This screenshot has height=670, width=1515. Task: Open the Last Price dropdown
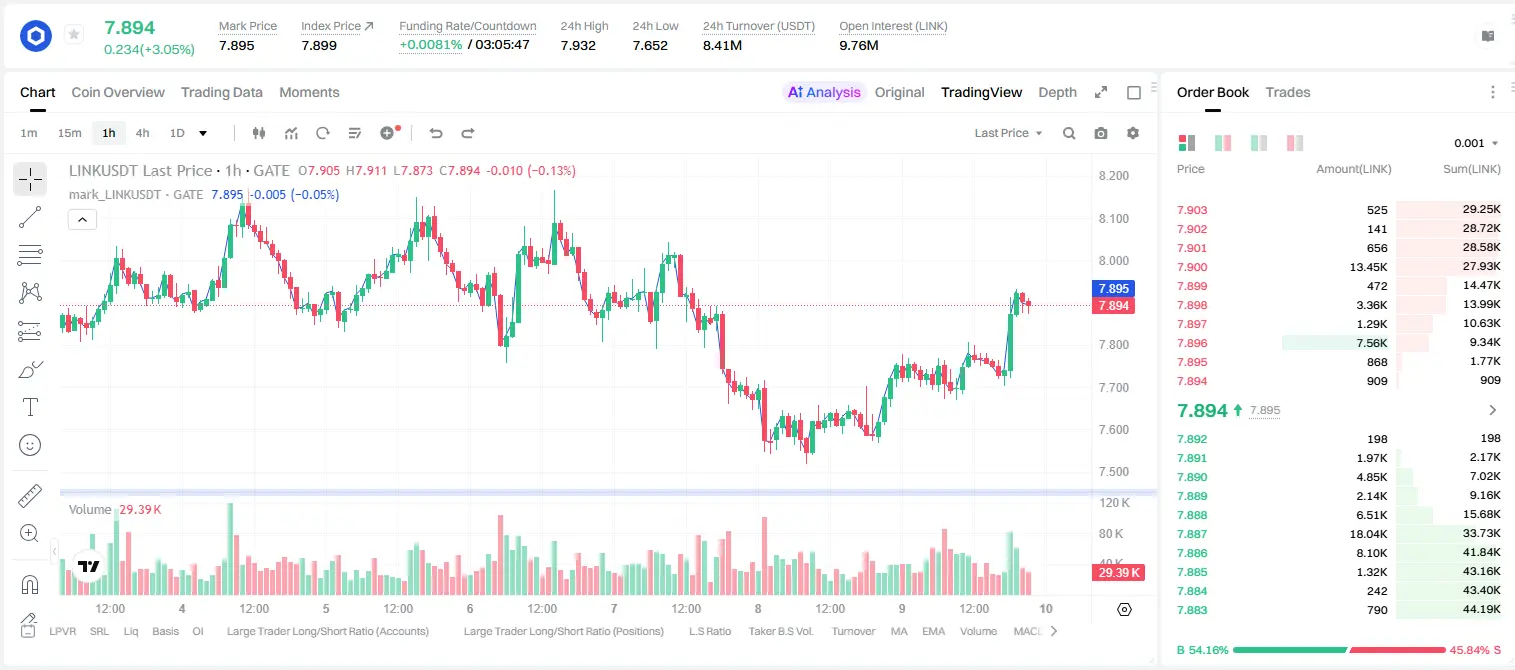click(x=1008, y=133)
